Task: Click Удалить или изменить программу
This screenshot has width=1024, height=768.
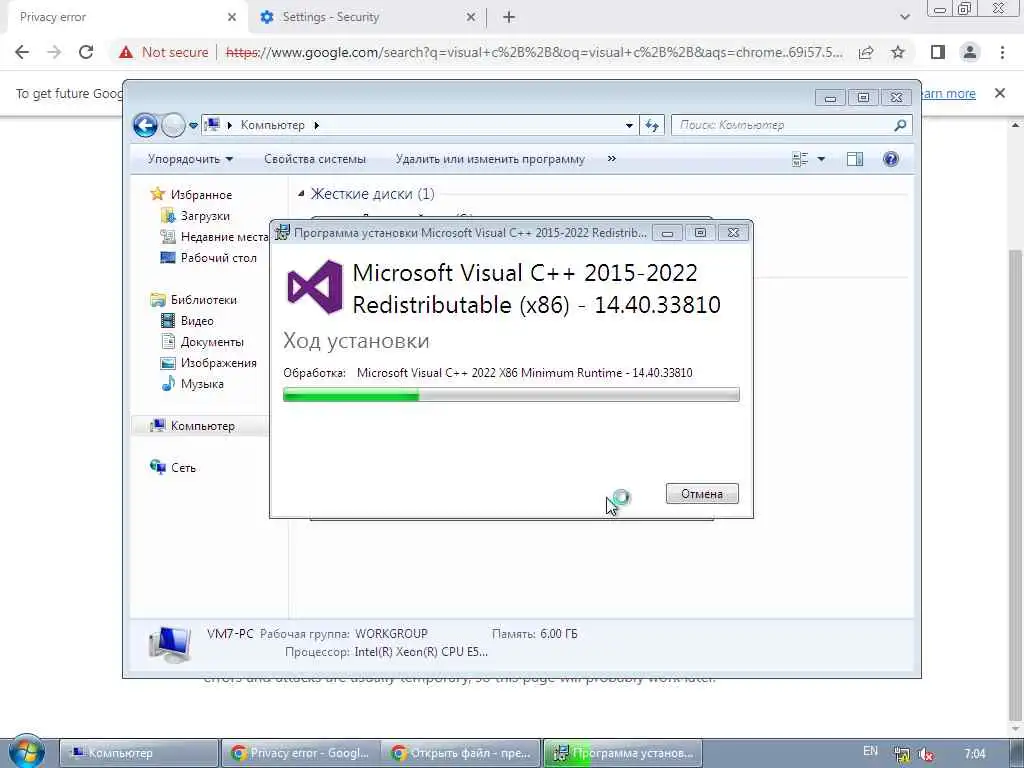Action: point(490,159)
